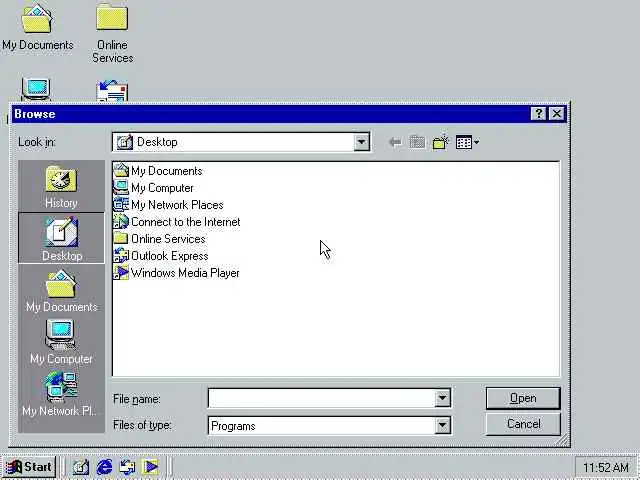Click the Open button
The height and width of the screenshot is (480, 640).
(523, 398)
